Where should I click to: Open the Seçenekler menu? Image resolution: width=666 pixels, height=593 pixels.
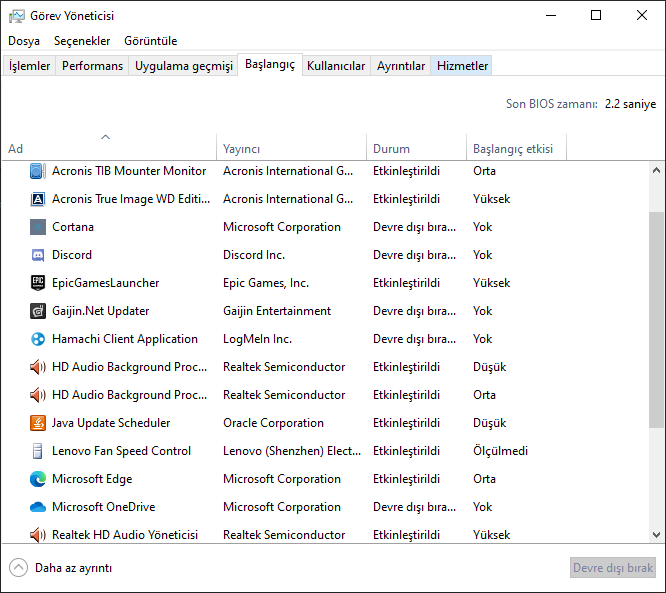pyautogui.click(x=82, y=41)
